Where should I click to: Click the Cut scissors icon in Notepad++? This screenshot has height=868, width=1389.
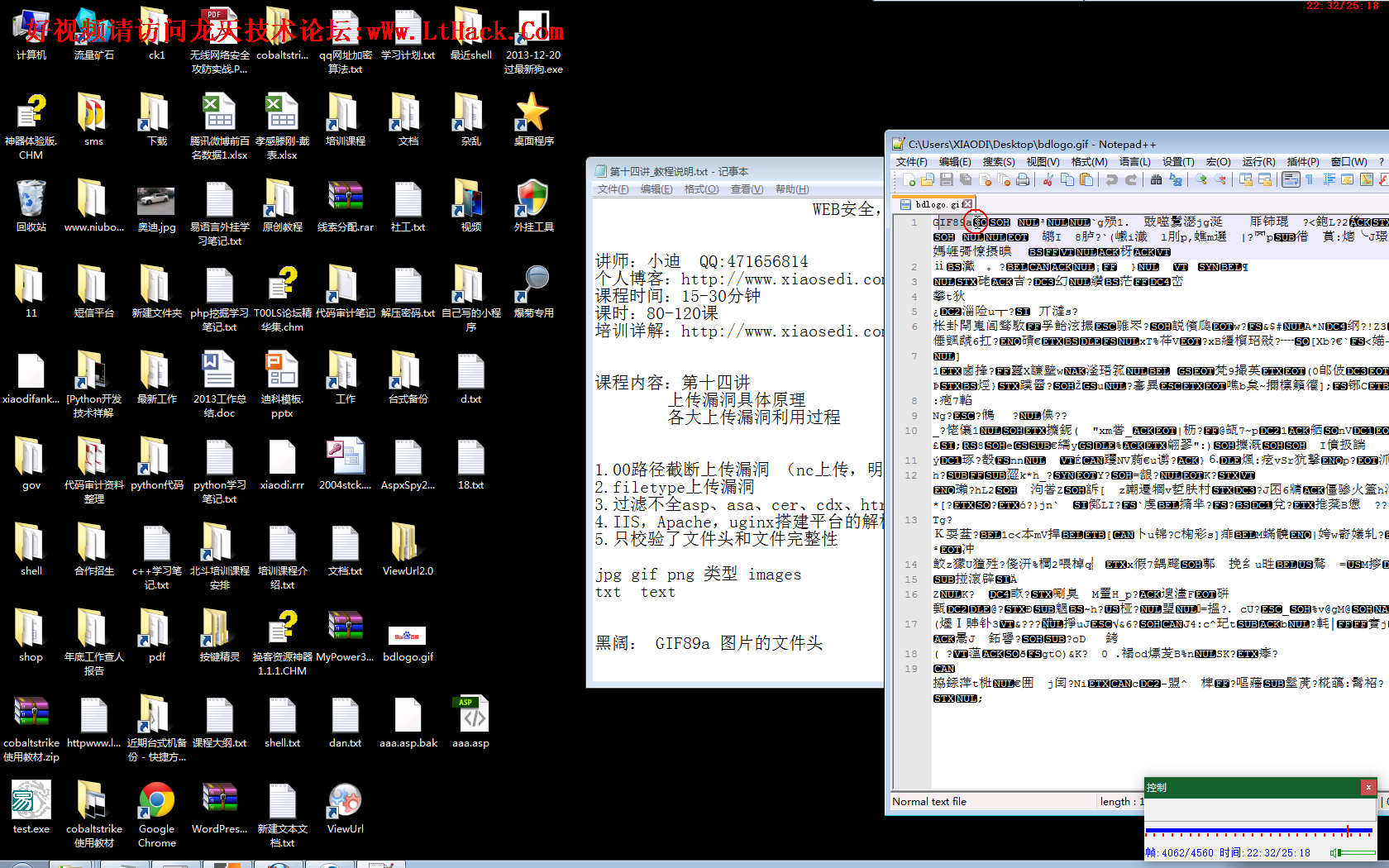click(x=1048, y=179)
